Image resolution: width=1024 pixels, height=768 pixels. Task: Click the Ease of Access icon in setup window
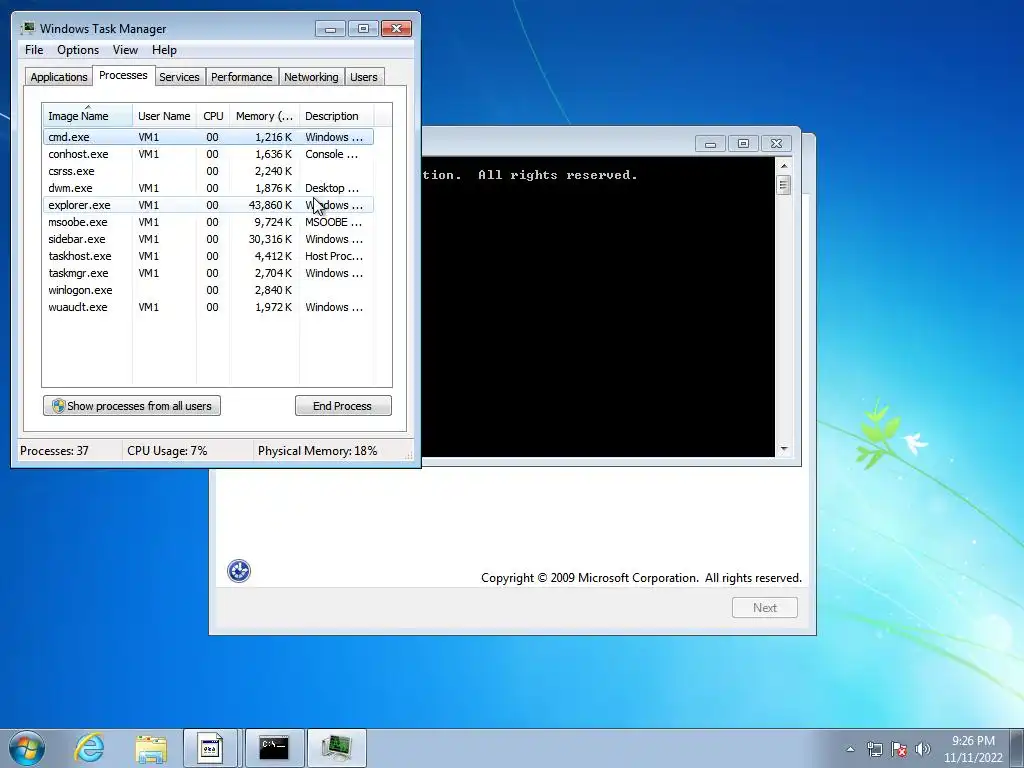tap(239, 571)
